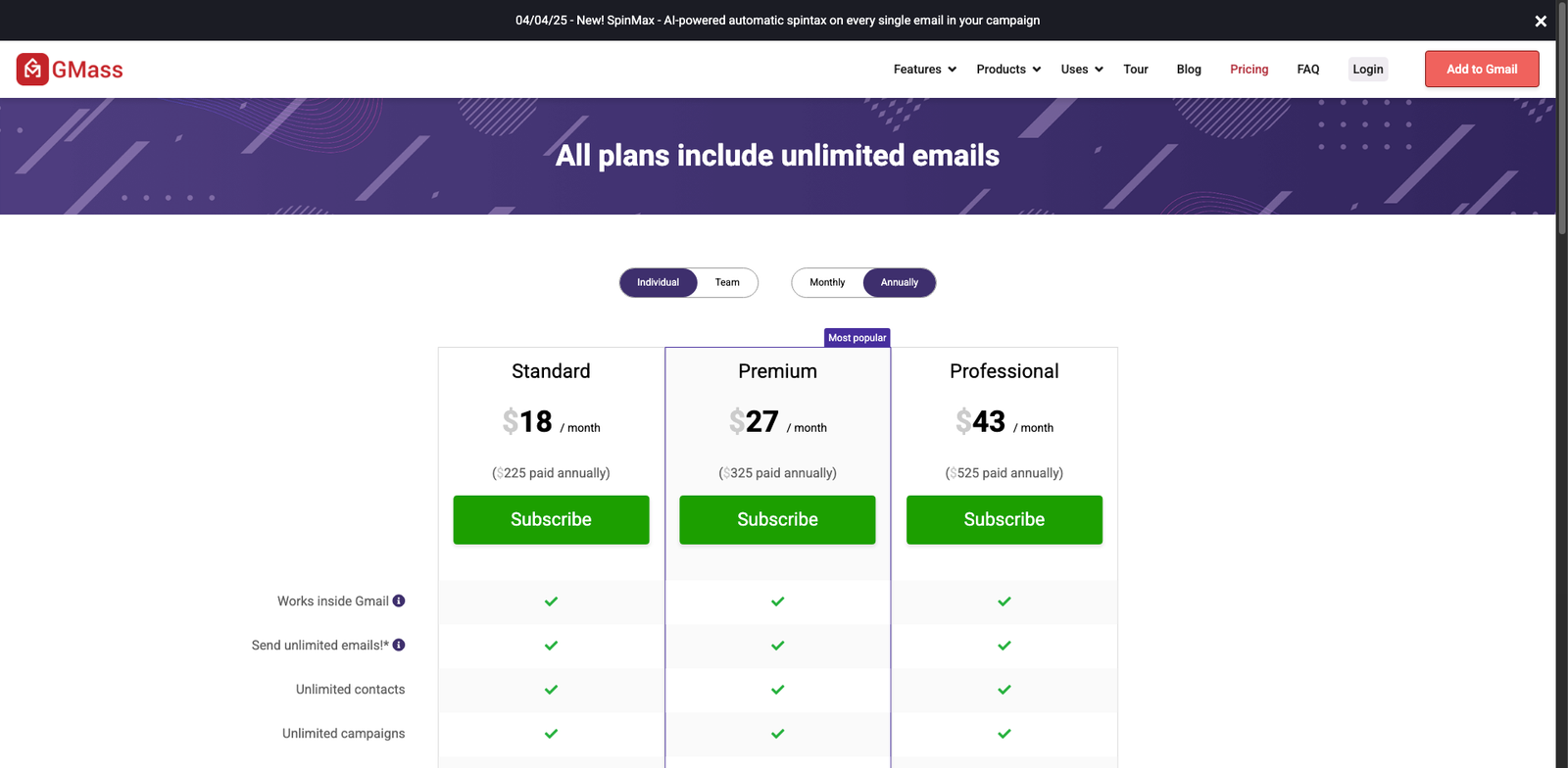Click the Add to Gmail button

point(1482,70)
